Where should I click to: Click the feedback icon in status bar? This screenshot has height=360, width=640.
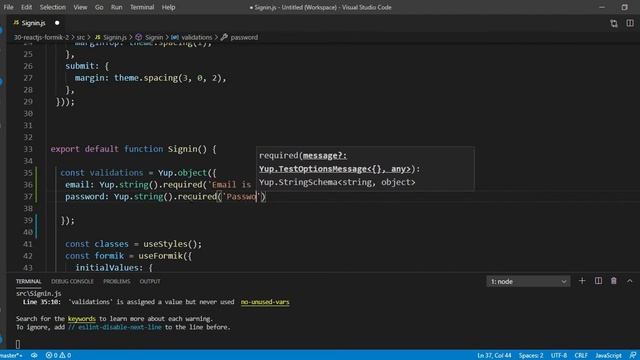[633, 356]
